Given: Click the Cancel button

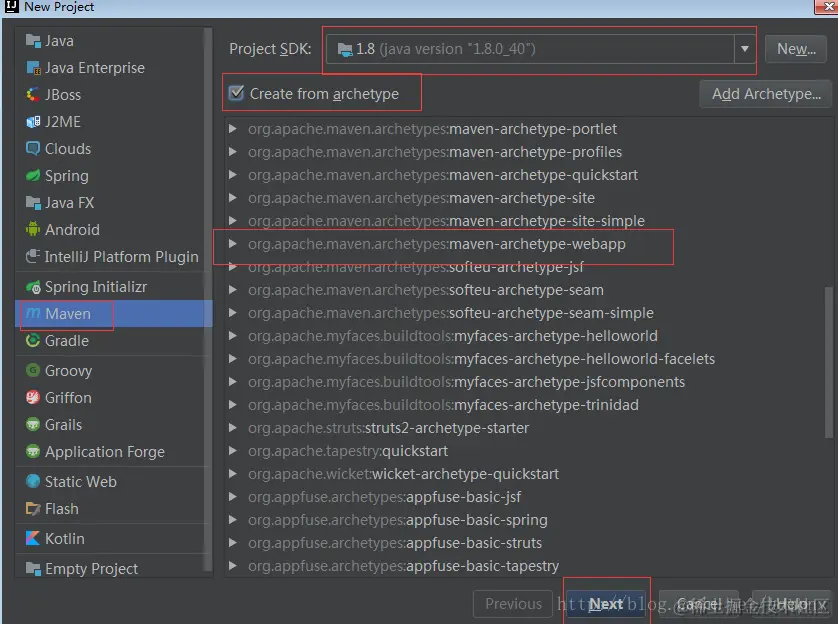Looking at the screenshot, I should click(699, 604).
